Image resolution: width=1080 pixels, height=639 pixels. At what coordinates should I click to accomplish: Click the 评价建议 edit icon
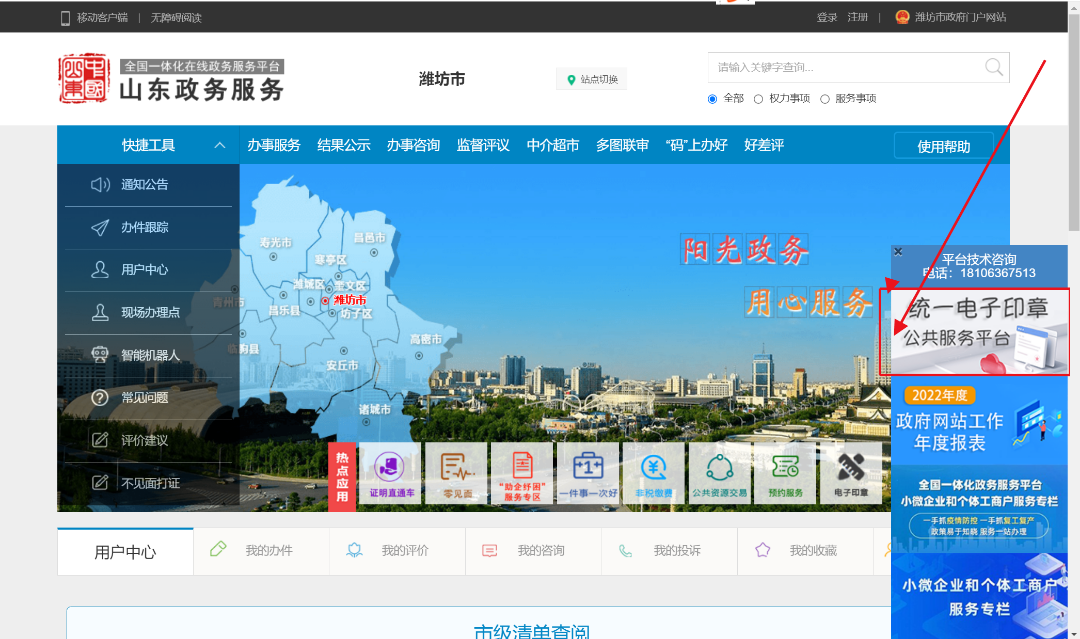(x=100, y=440)
